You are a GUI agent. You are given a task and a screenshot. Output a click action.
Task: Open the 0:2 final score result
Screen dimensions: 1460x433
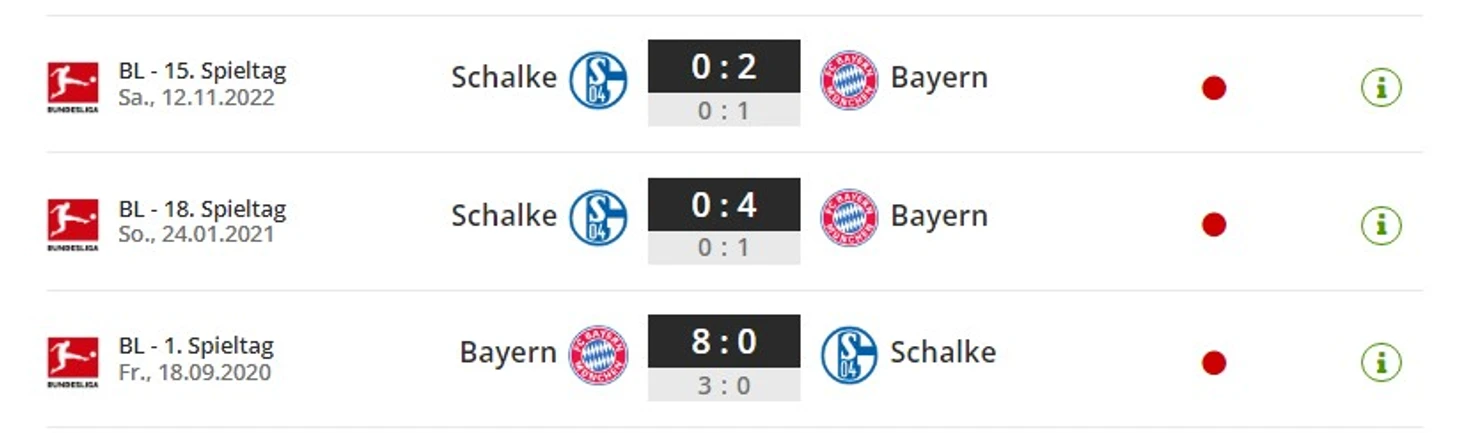pos(724,67)
